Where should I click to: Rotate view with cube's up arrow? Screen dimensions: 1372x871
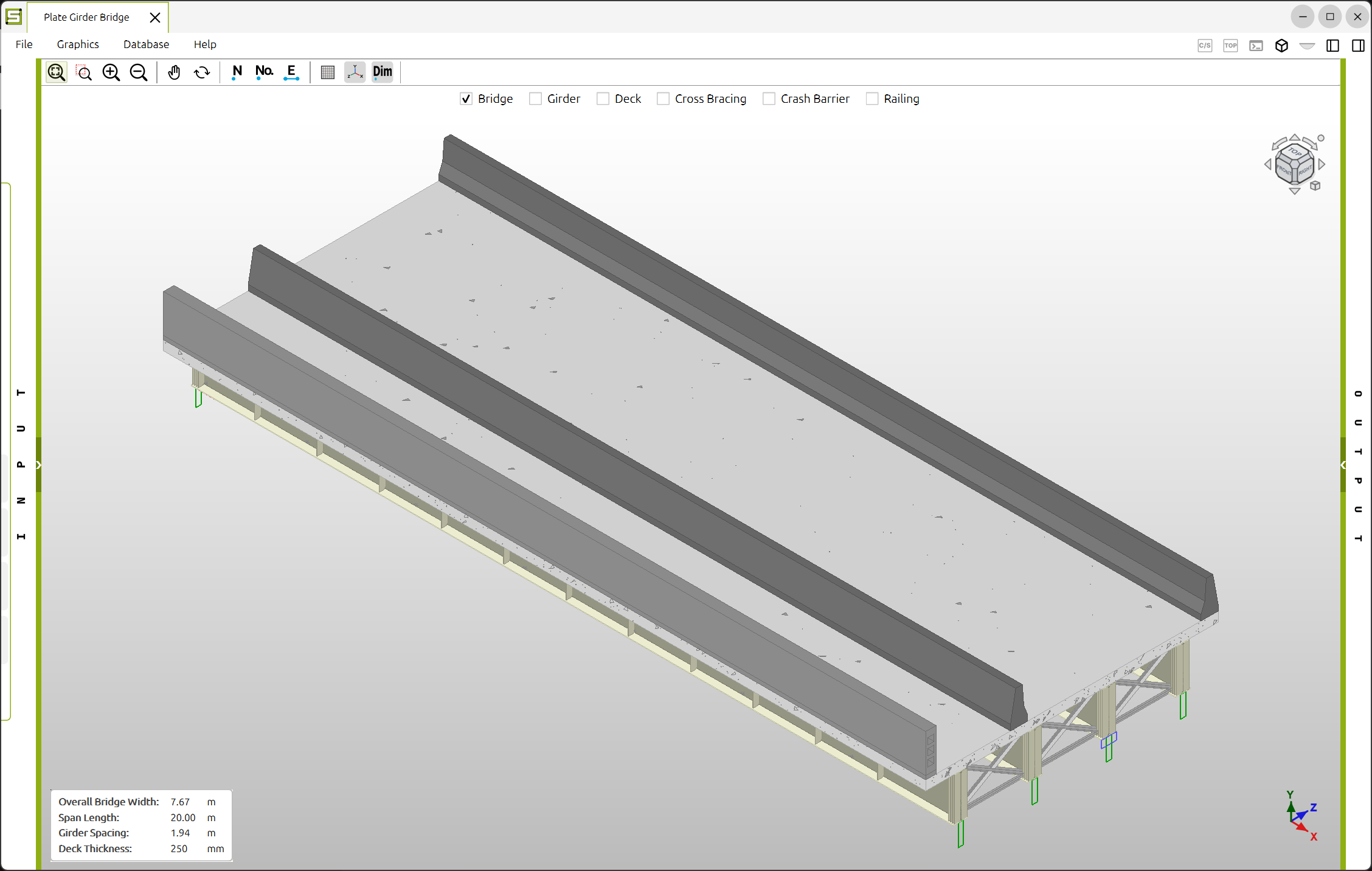[x=1295, y=137]
